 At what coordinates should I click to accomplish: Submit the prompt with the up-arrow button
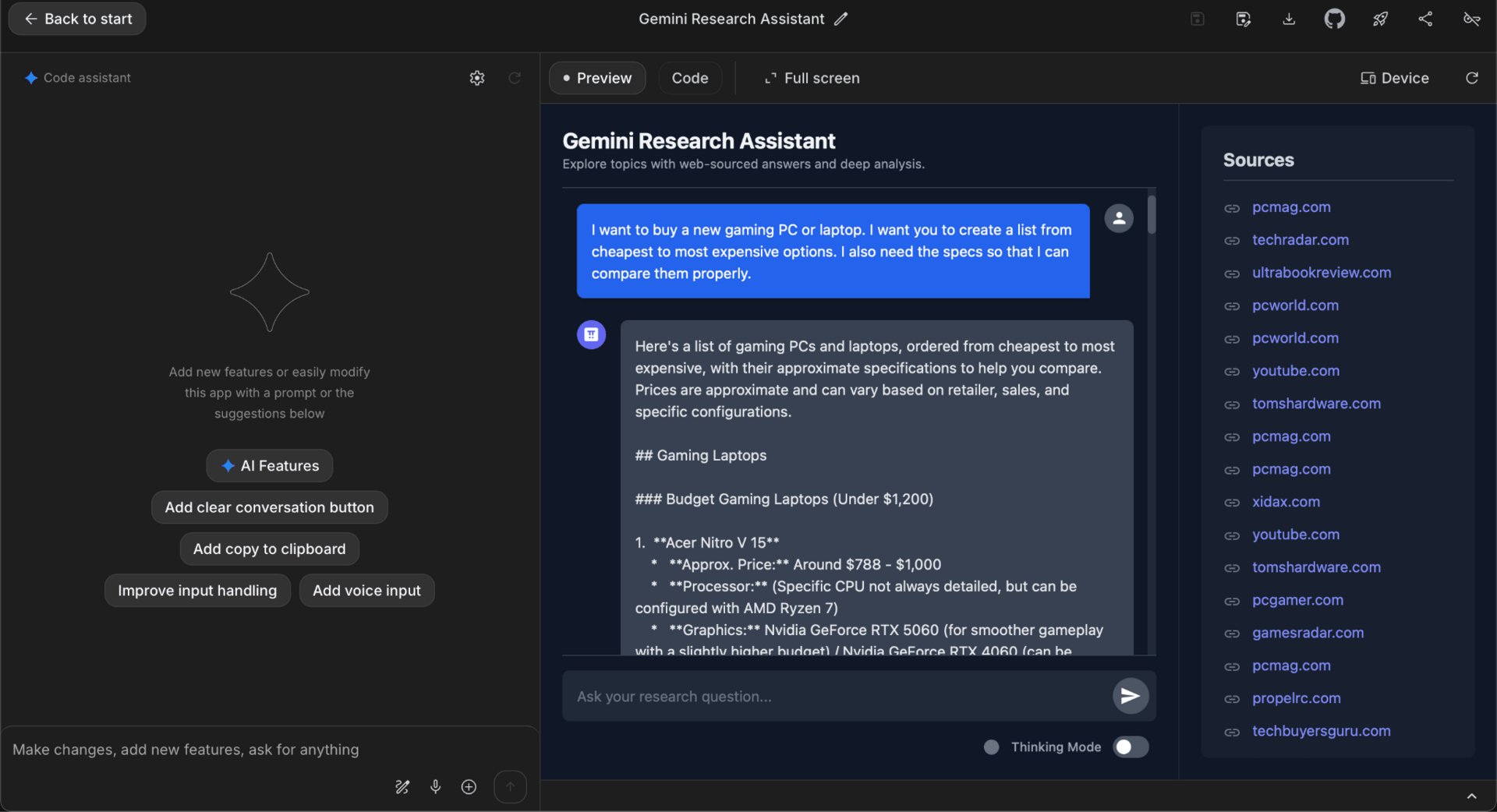tap(510, 787)
